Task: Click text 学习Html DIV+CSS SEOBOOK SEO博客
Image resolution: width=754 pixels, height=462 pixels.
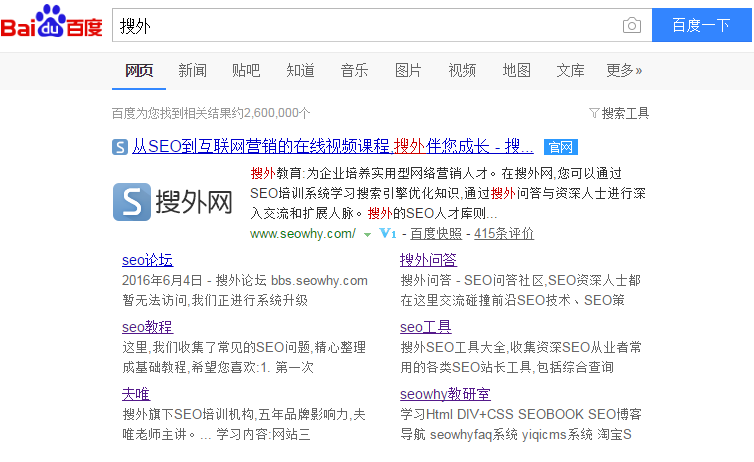Action: point(521,414)
